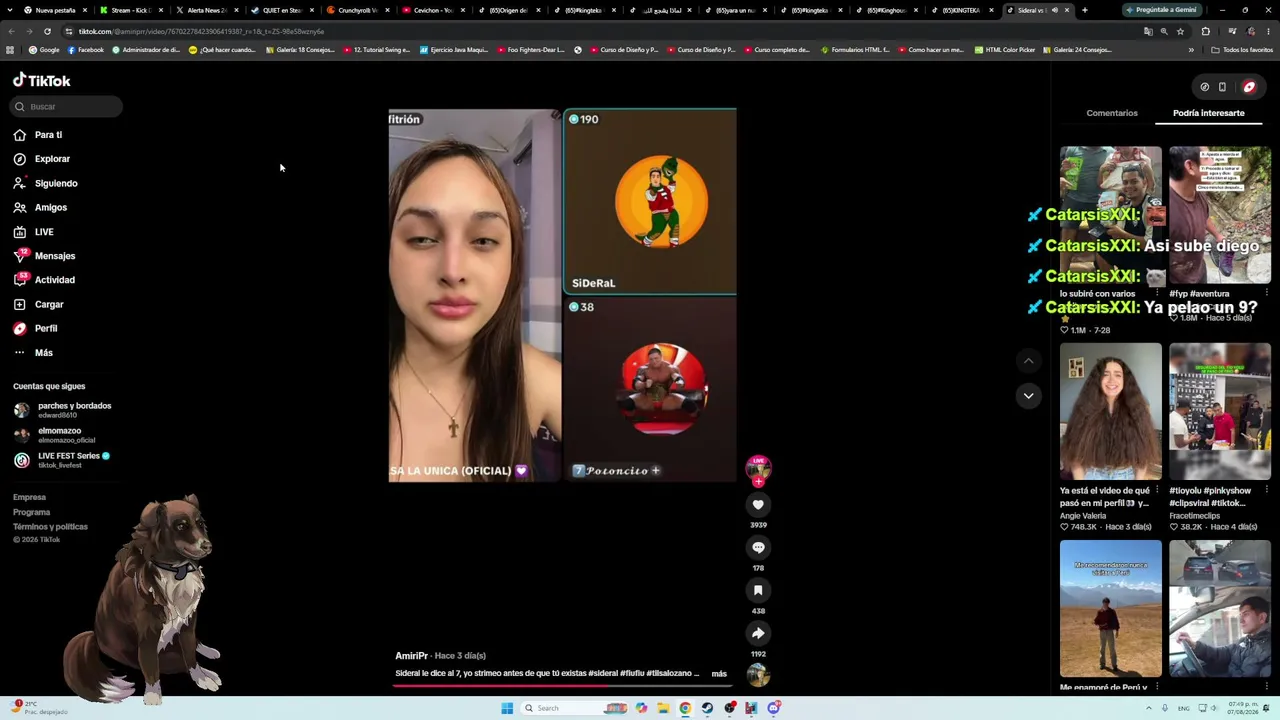
Task: Open the Programa footer link
Action: 31,512
